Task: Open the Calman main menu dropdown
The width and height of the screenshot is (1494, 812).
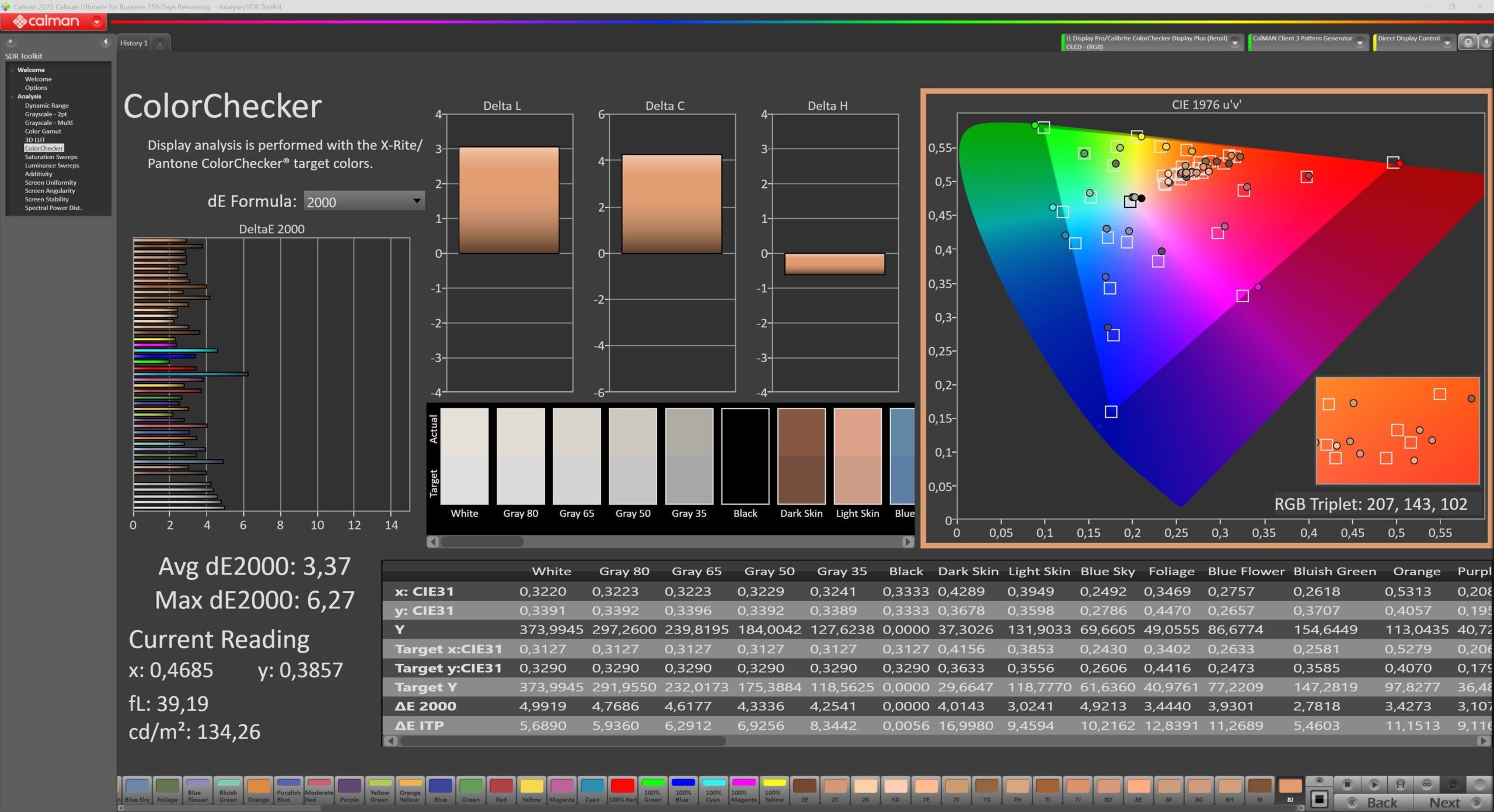Action: [97, 22]
